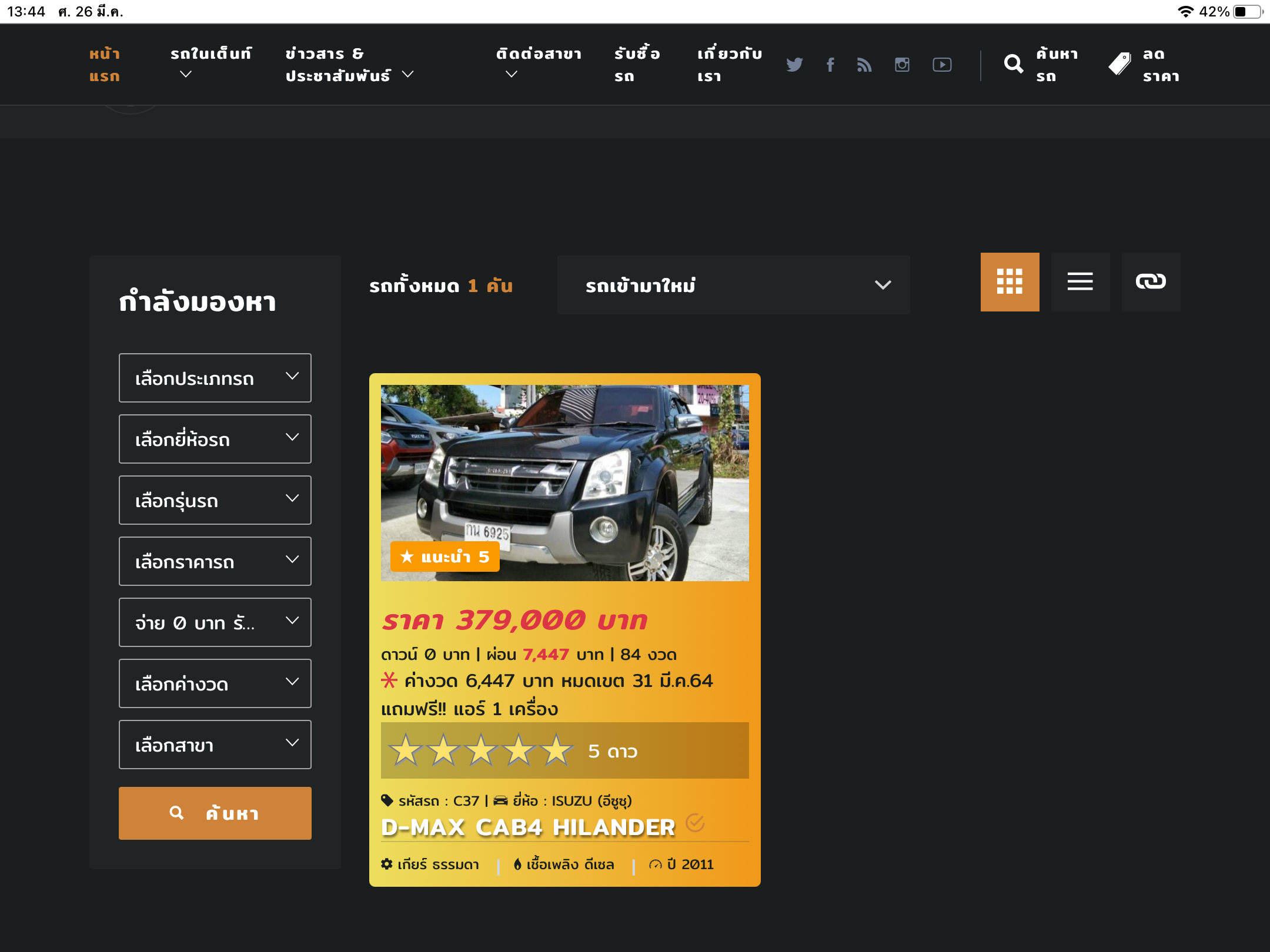1270x952 pixels.
Task: Click the chain link view icon
Action: (x=1151, y=282)
